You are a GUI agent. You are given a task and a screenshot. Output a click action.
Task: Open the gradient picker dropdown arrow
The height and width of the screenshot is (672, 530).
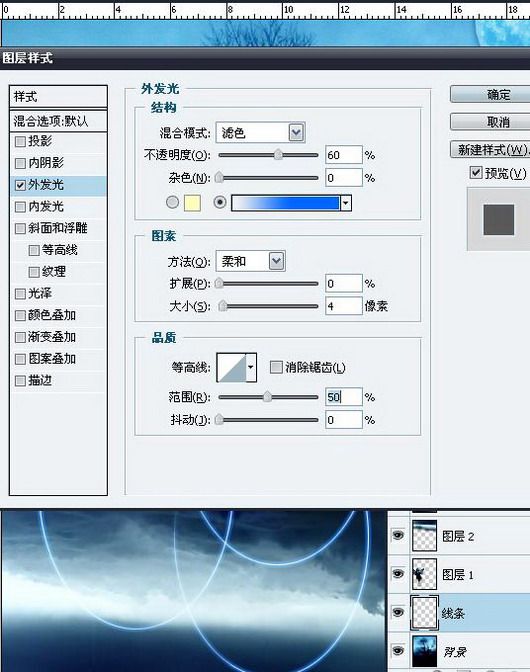point(345,203)
